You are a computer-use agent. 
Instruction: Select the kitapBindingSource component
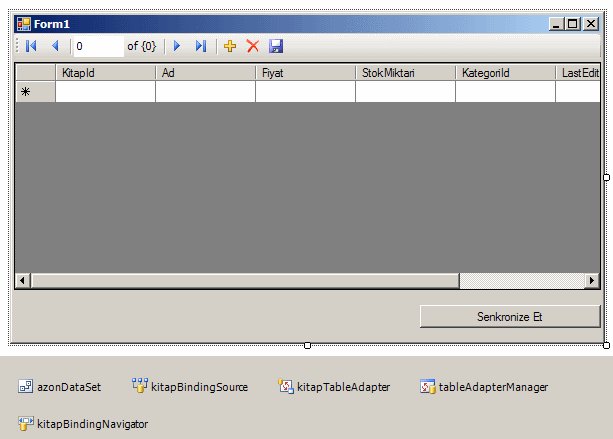point(190,387)
